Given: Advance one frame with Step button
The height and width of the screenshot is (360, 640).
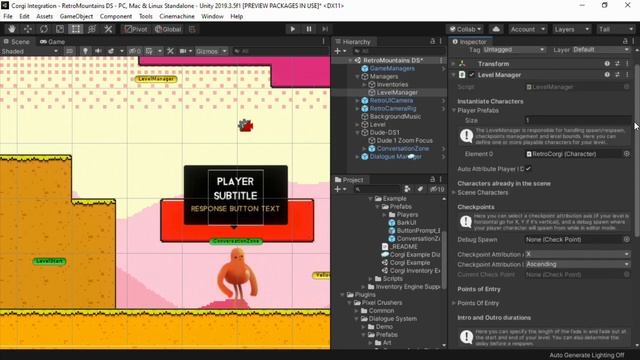Looking at the screenshot, I should [x=325, y=29].
